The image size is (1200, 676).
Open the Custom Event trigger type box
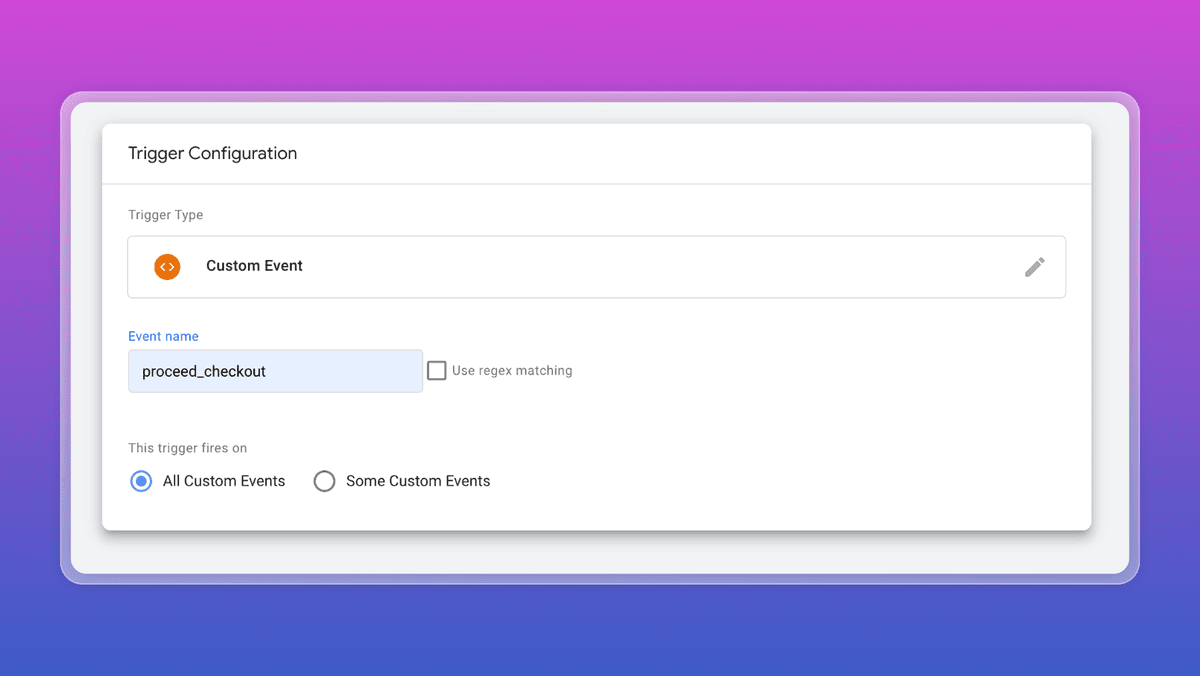click(x=596, y=267)
